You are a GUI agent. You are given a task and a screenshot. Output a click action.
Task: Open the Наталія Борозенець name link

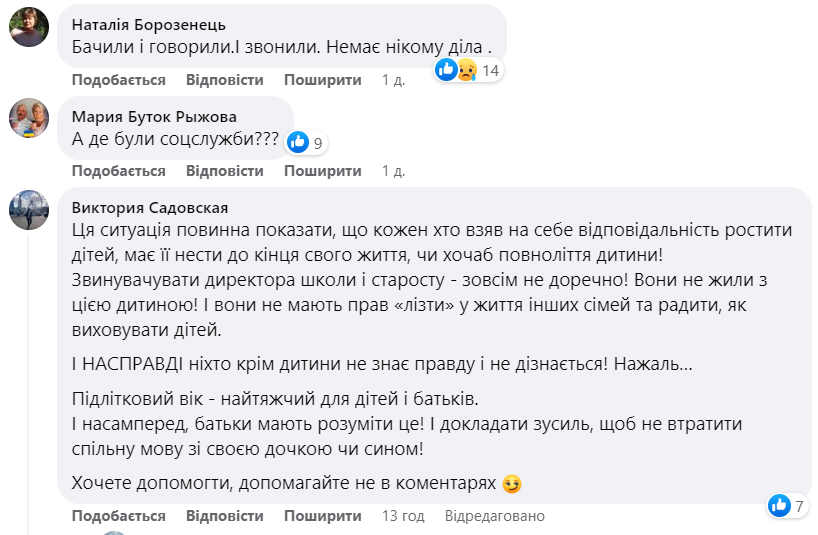[x=149, y=24]
